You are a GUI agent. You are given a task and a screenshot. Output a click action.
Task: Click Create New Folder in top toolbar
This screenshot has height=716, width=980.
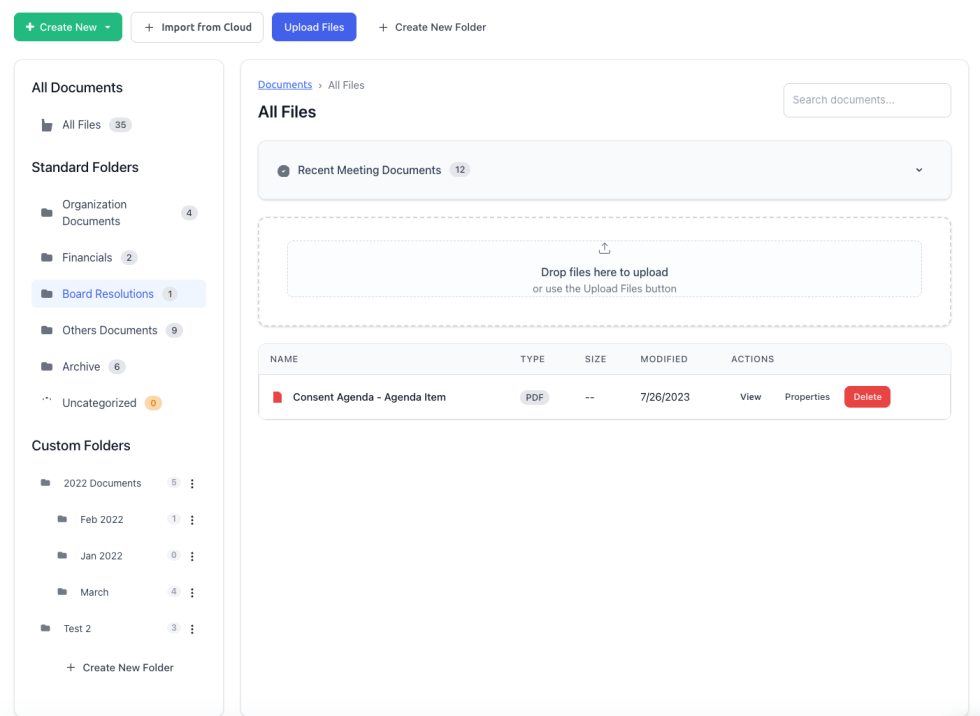[432, 27]
